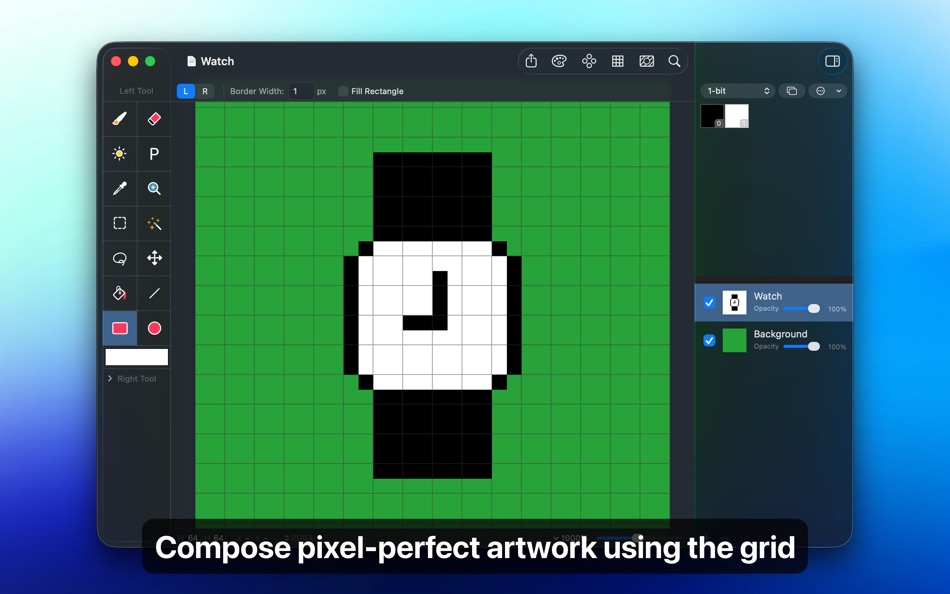
Task: Open the search icon in the toolbar
Action: point(675,61)
